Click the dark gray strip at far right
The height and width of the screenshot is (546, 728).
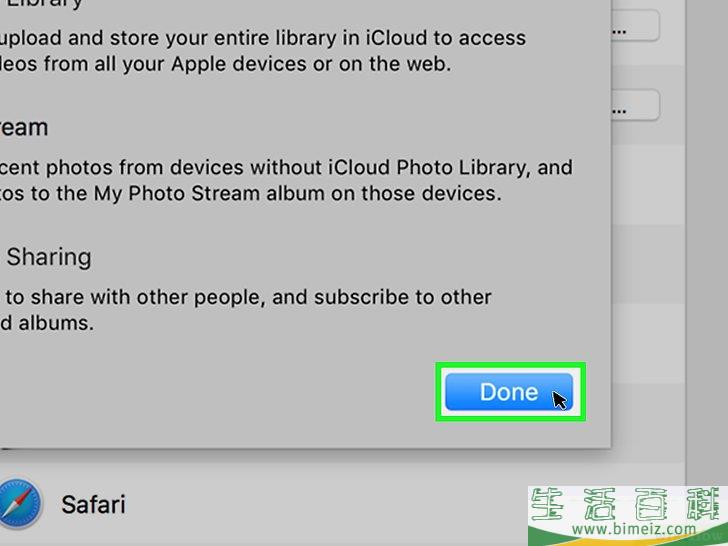pos(707,241)
